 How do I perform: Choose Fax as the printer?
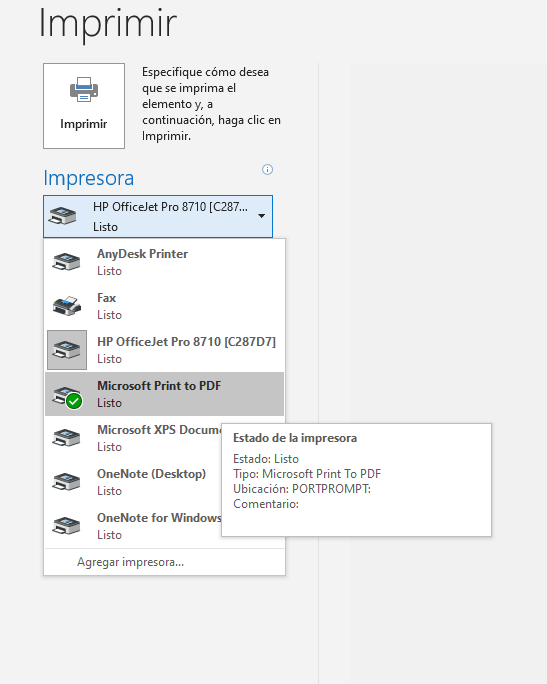(x=164, y=306)
